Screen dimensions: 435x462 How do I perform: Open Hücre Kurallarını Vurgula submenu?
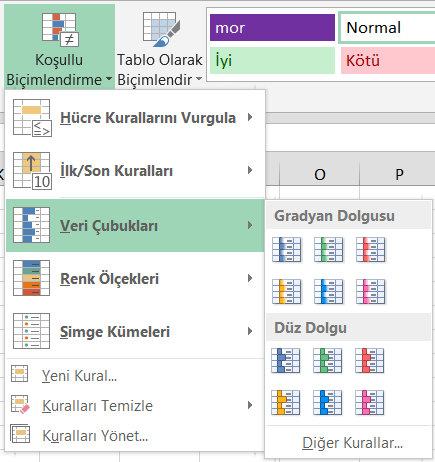point(135,118)
